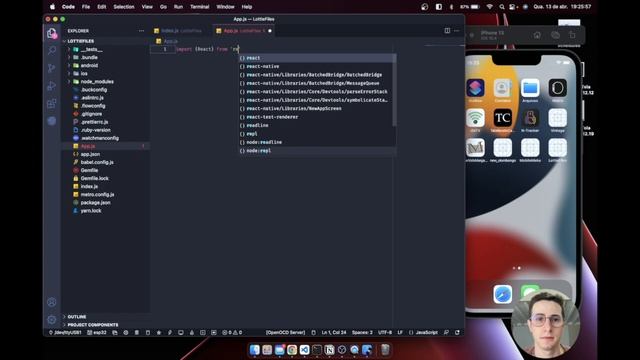This screenshot has height=360, width=640.
Task: Open the TC app on iPhone simulator
Action: (502, 118)
